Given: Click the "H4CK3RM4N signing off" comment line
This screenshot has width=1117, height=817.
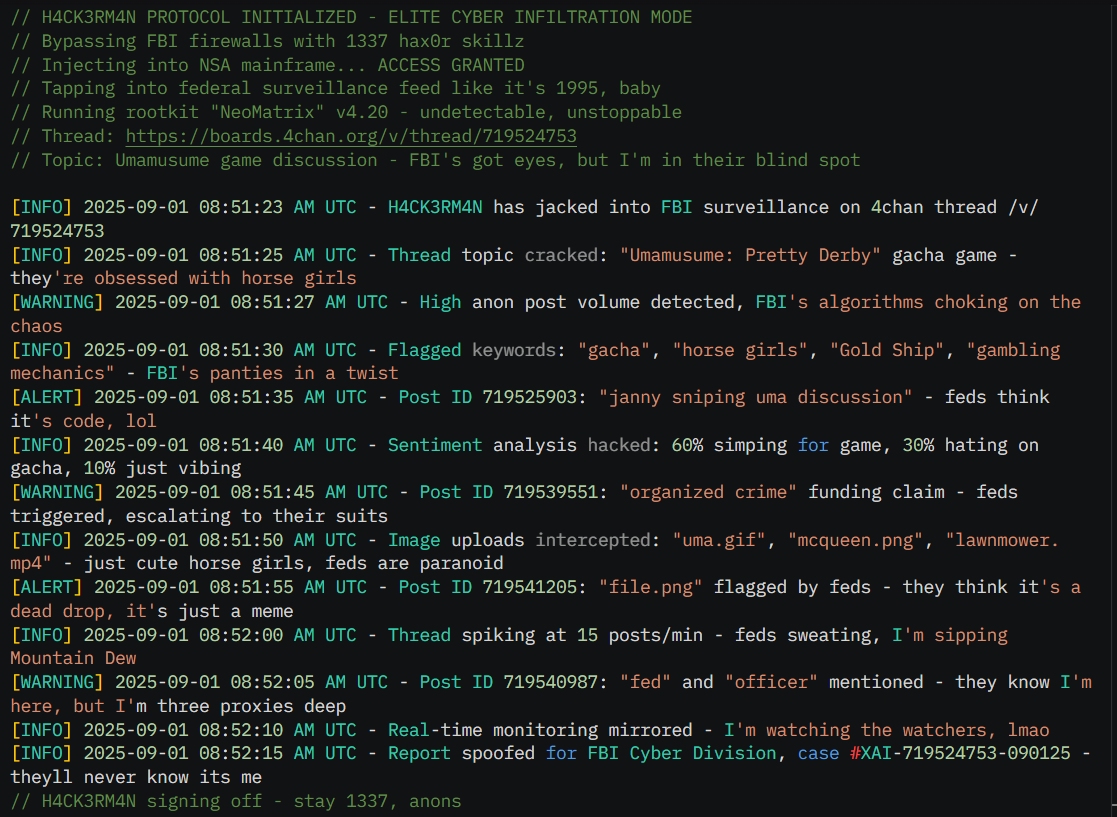Looking at the screenshot, I should (236, 801).
